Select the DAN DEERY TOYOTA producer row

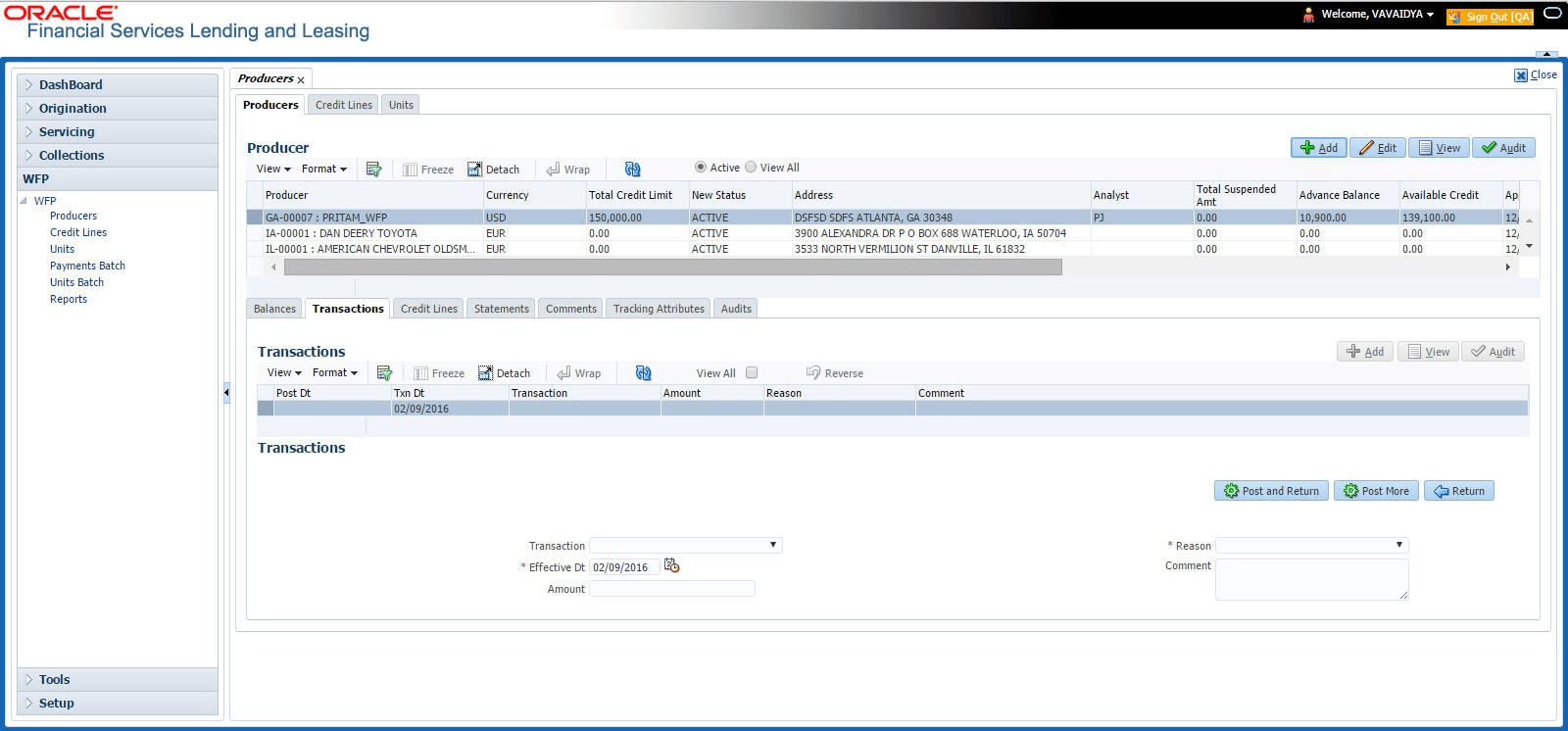(x=883, y=233)
